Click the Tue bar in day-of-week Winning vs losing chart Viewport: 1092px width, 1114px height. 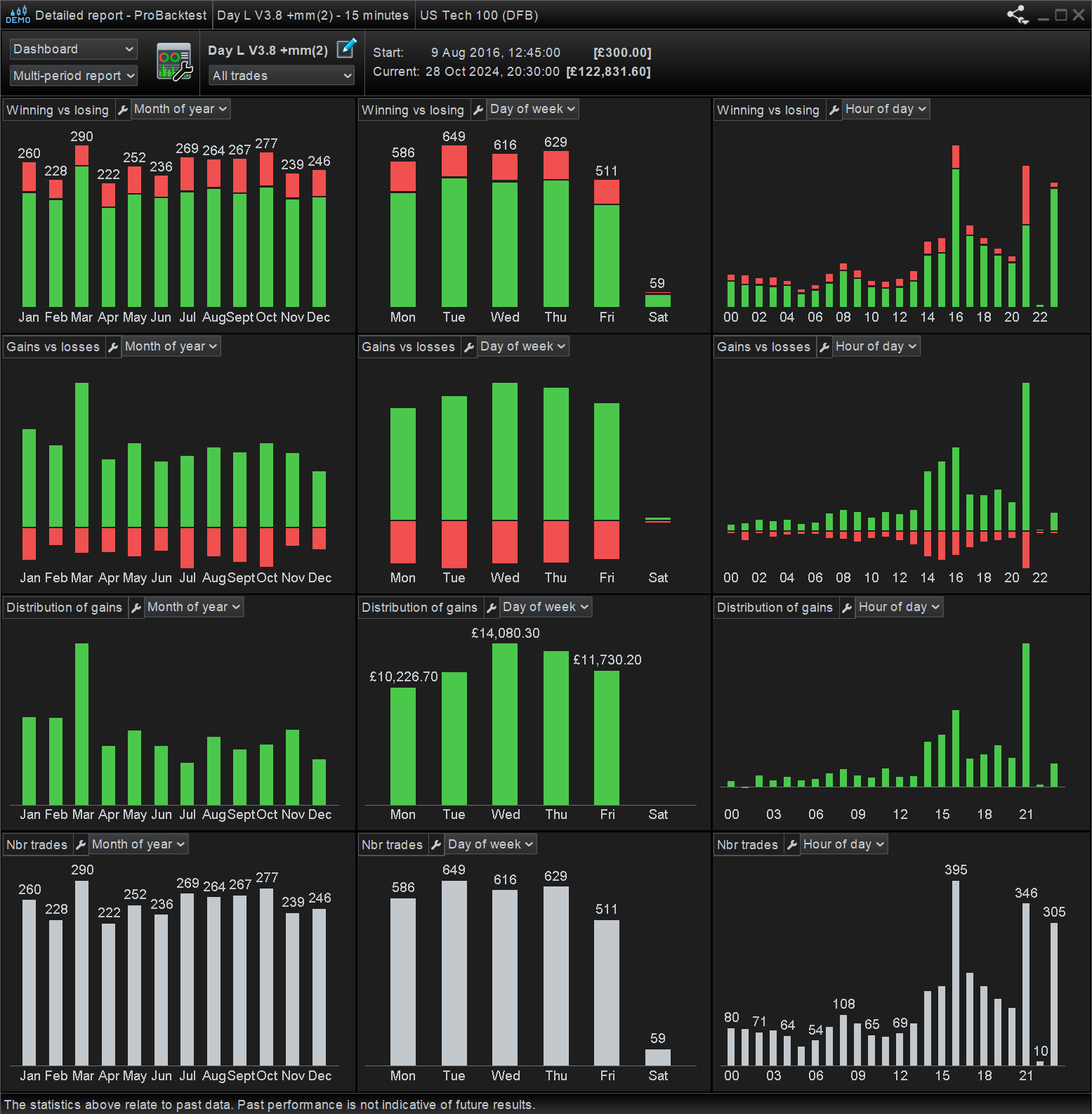pos(454,226)
